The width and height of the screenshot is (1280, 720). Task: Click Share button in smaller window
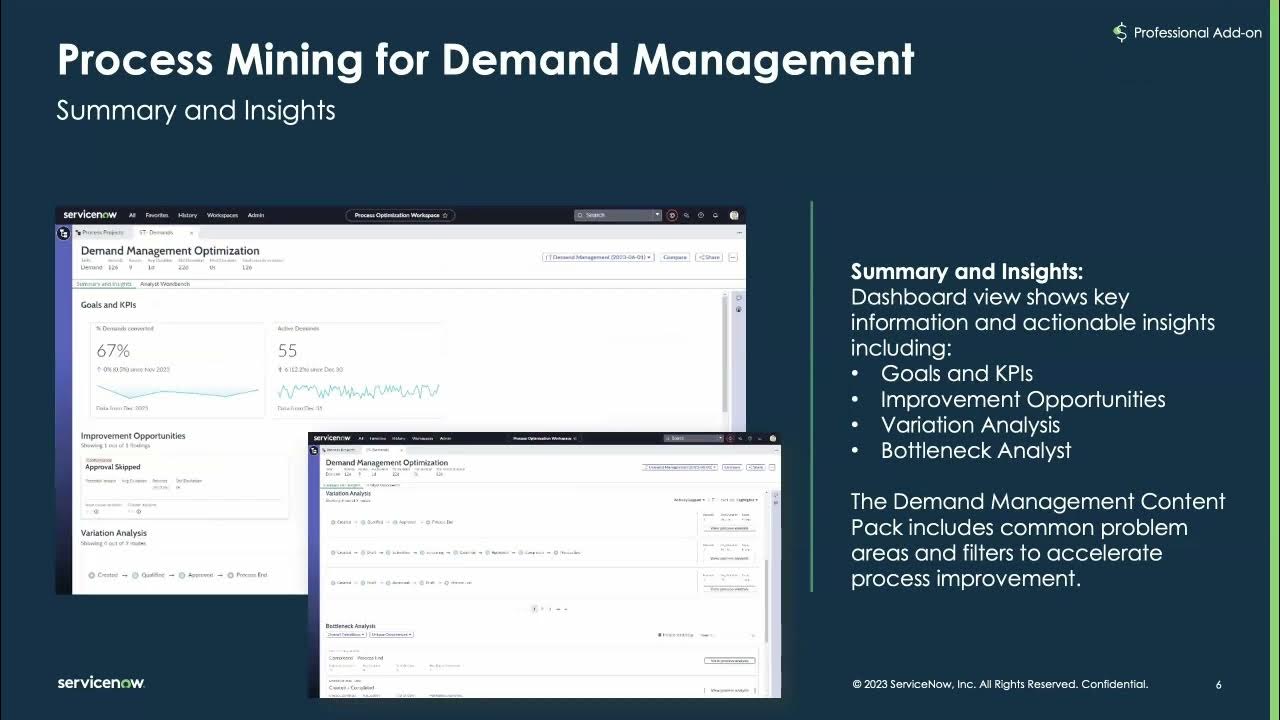[757, 467]
